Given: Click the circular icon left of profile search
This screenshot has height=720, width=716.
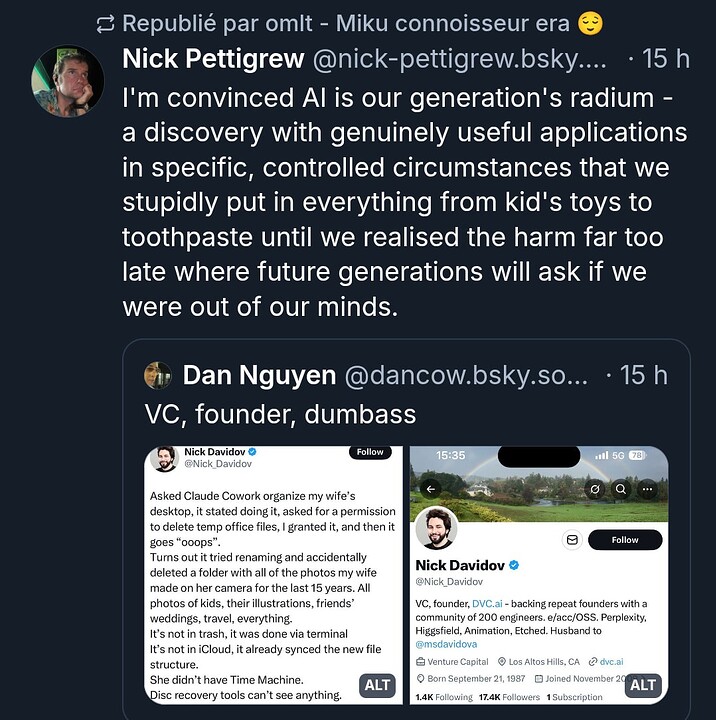Looking at the screenshot, I should (594, 489).
